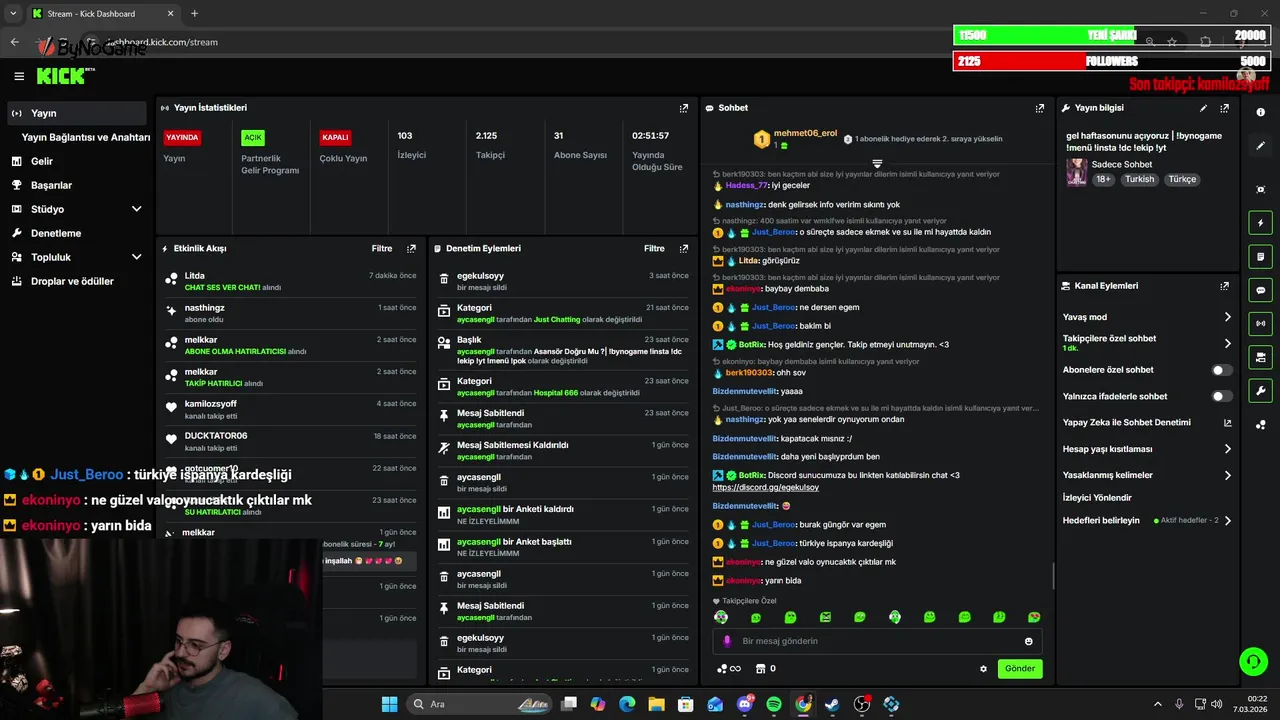
Task: Click the info icon in right sidebar
Action: pyautogui.click(x=1261, y=112)
